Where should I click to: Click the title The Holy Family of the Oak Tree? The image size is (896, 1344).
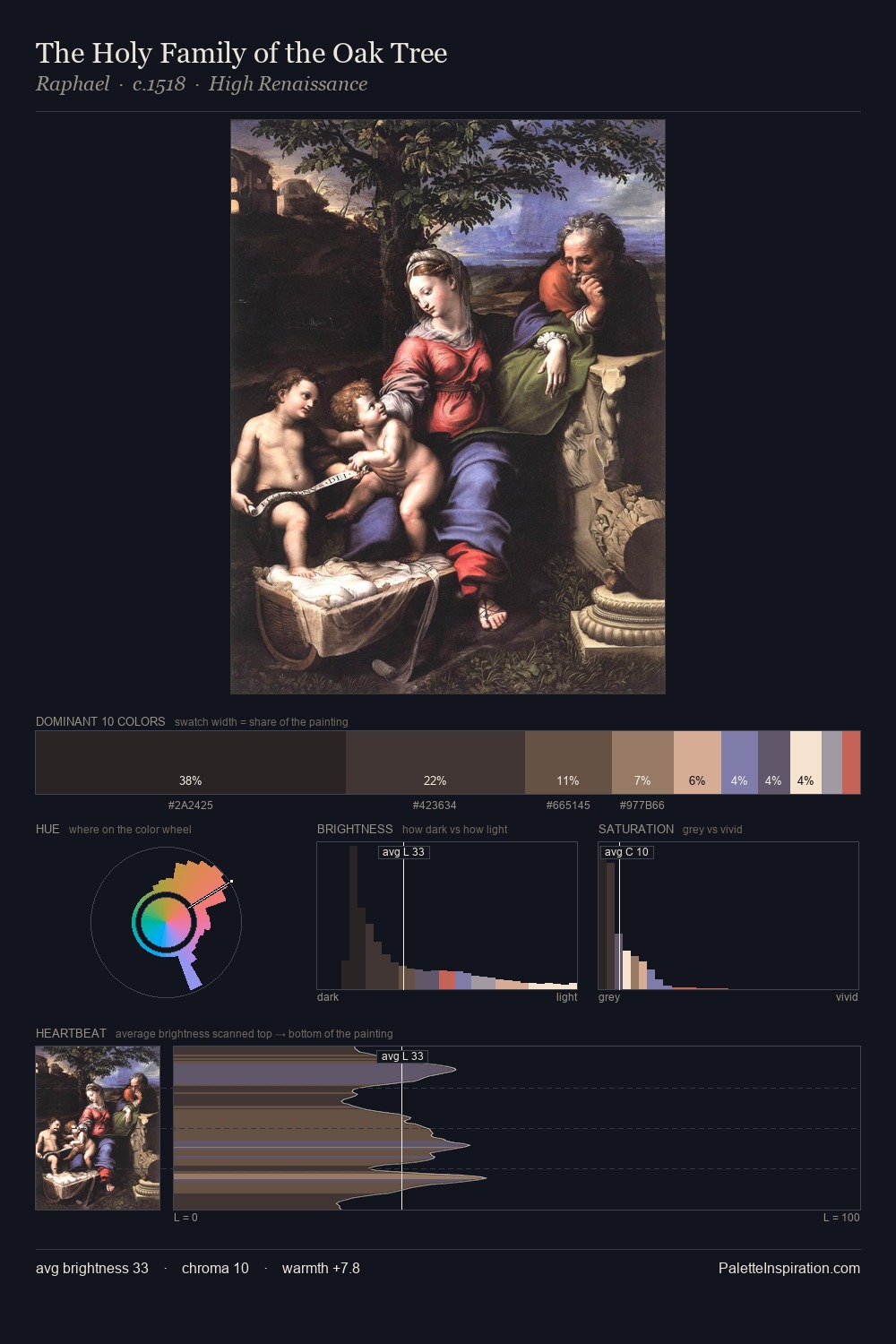coord(242,54)
